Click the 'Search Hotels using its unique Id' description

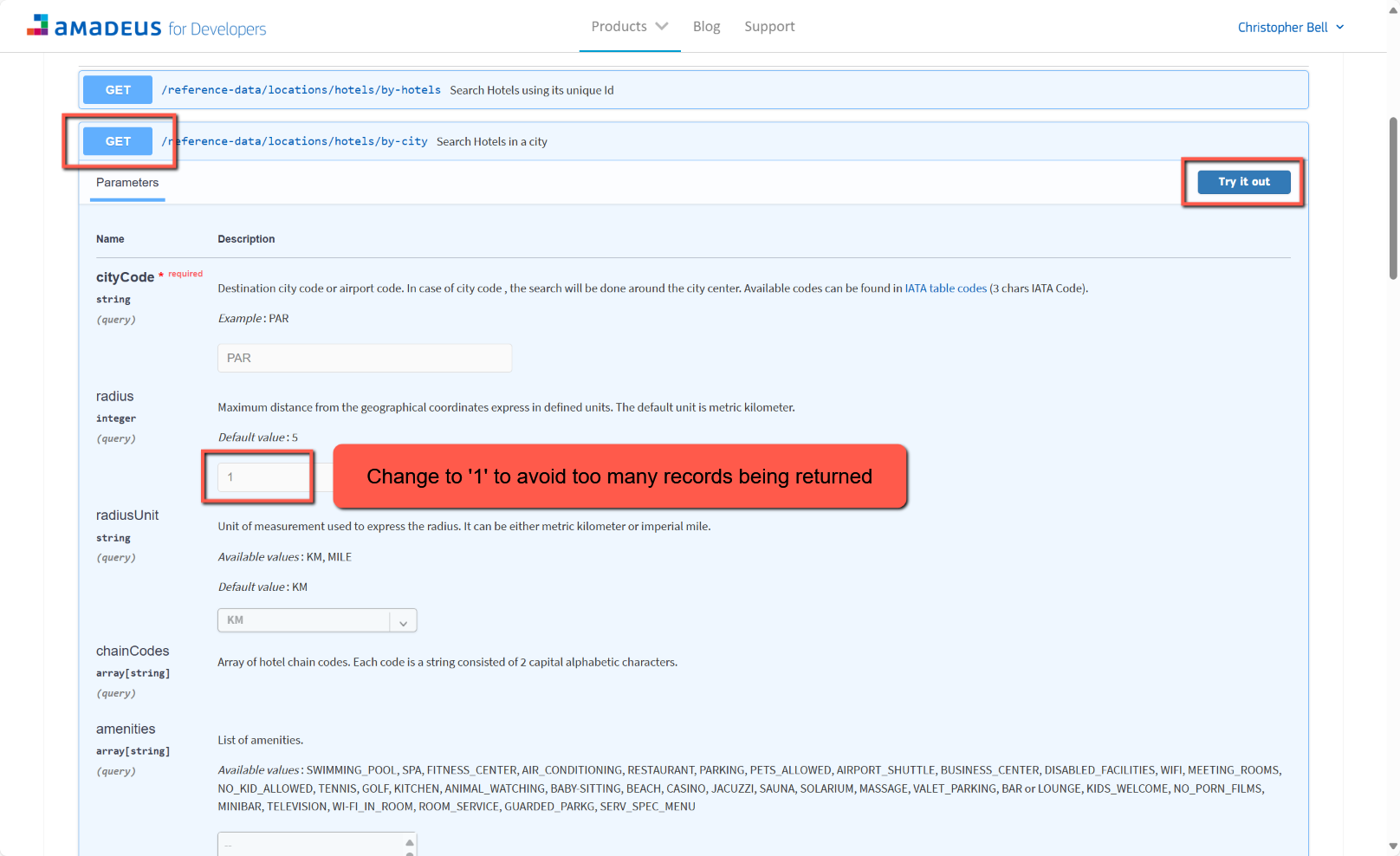(531, 90)
